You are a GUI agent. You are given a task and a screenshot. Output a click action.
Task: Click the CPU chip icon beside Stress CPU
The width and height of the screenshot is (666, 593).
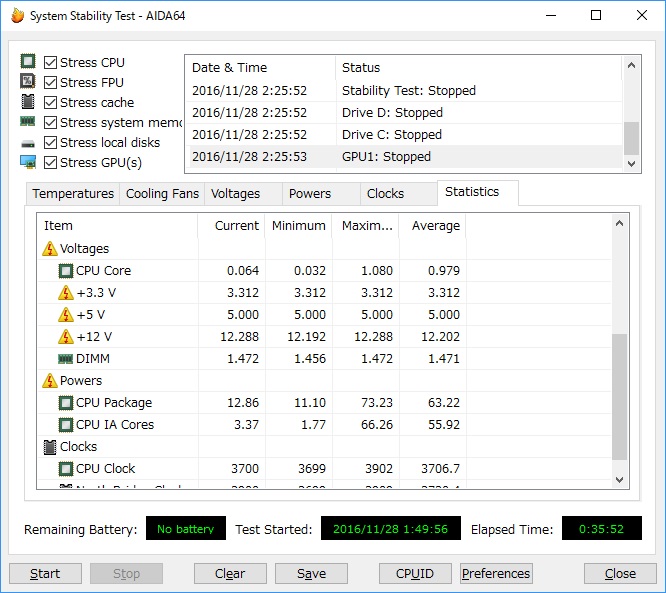tap(28, 62)
